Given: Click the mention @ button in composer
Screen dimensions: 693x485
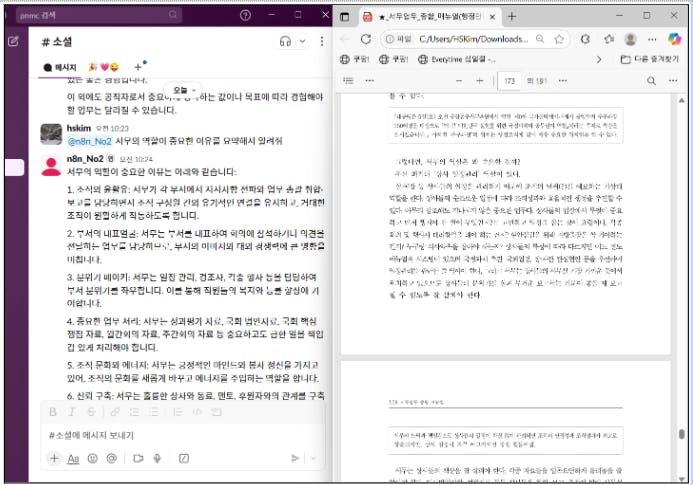Looking at the screenshot, I should 112,458.
